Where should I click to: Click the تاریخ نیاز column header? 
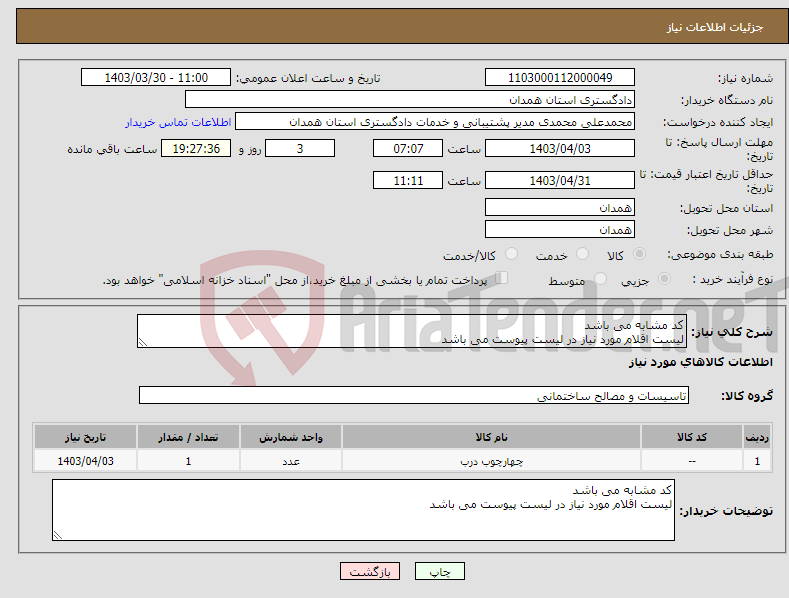[85, 437]
